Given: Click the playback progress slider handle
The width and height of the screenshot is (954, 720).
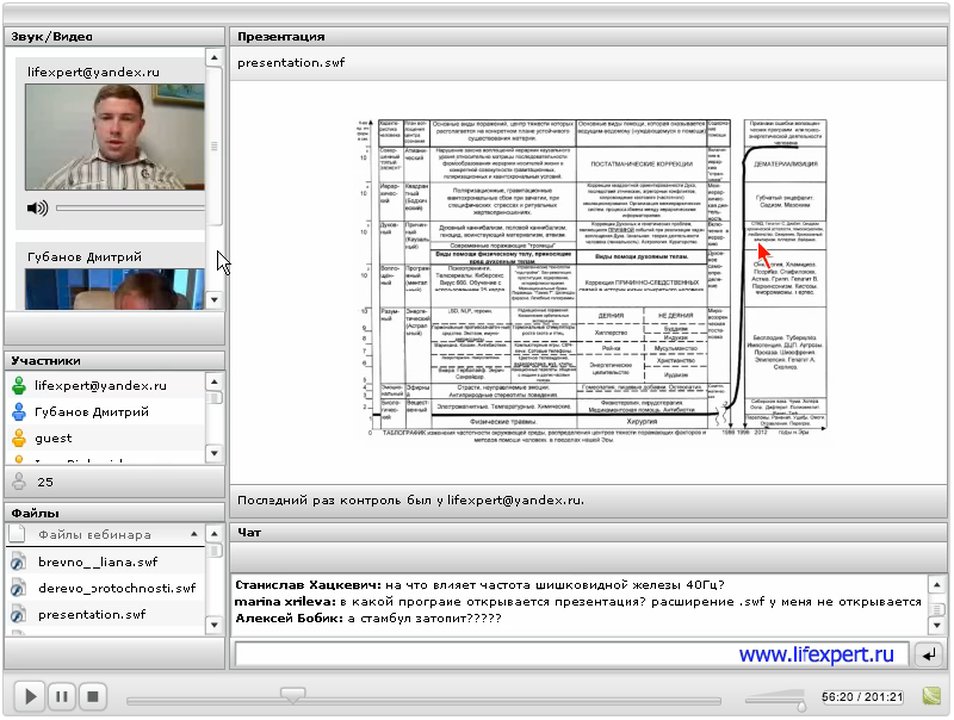Looking at the screenshot, I should [x=293, y=694].
